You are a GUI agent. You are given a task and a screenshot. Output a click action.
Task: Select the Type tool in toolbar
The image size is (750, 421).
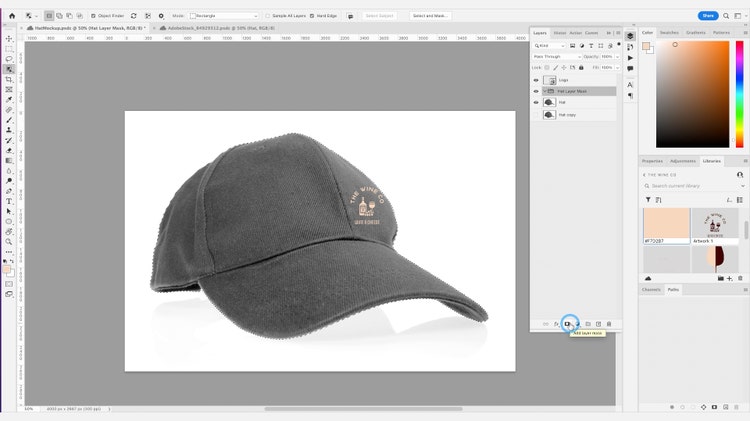(x=9, y=201)
